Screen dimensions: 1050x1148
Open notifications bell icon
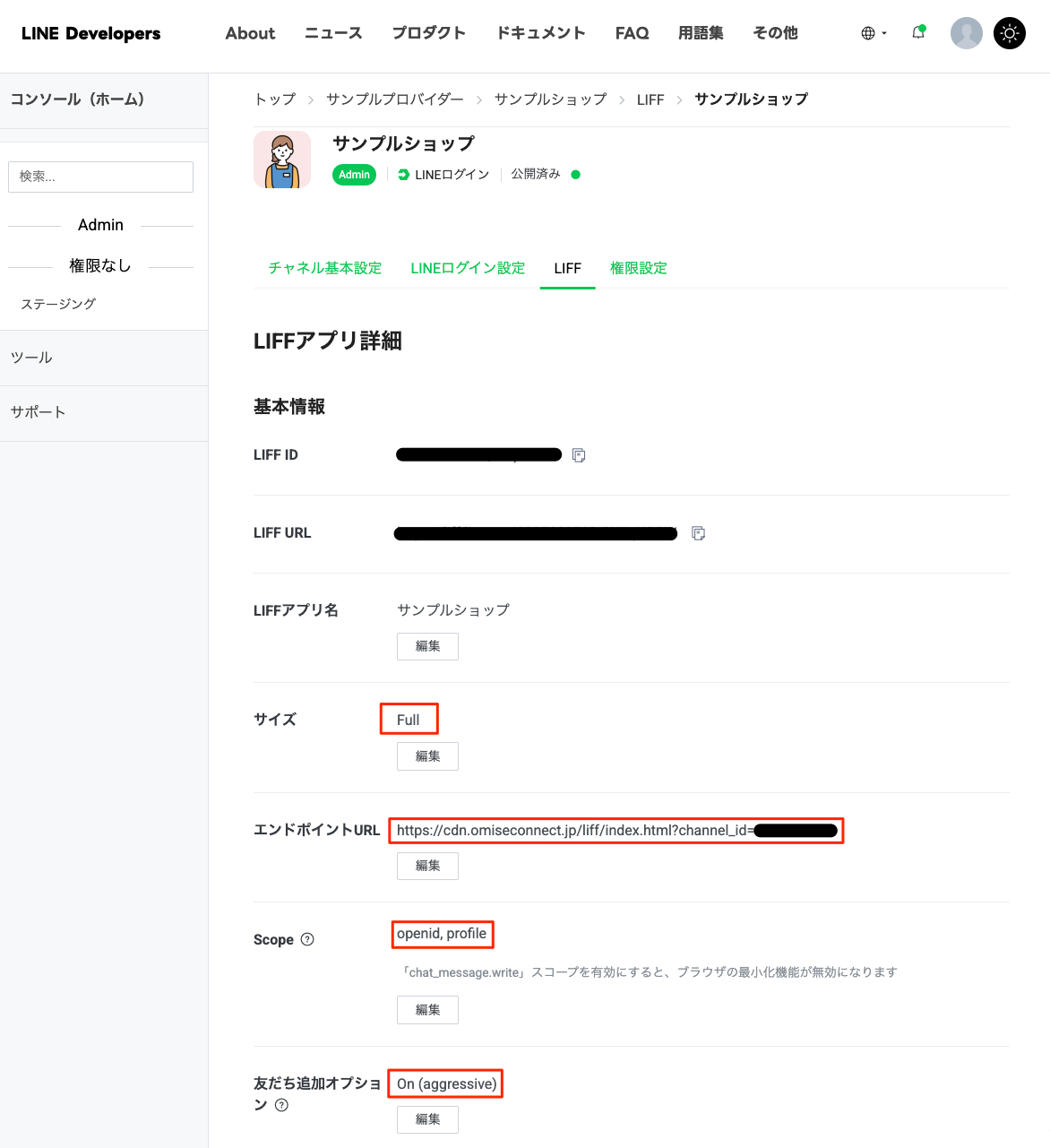(x=918, y=33)
